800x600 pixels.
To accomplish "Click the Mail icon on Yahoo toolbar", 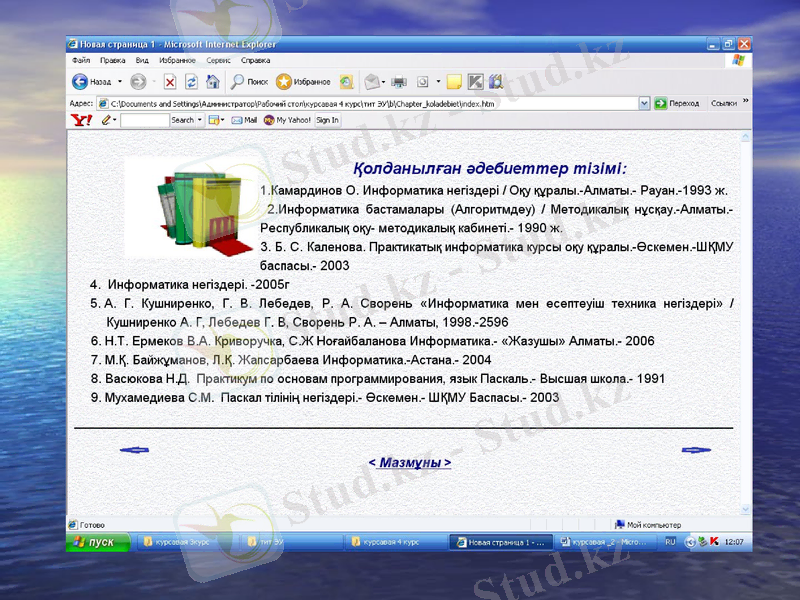I will [x=237, y=119].
